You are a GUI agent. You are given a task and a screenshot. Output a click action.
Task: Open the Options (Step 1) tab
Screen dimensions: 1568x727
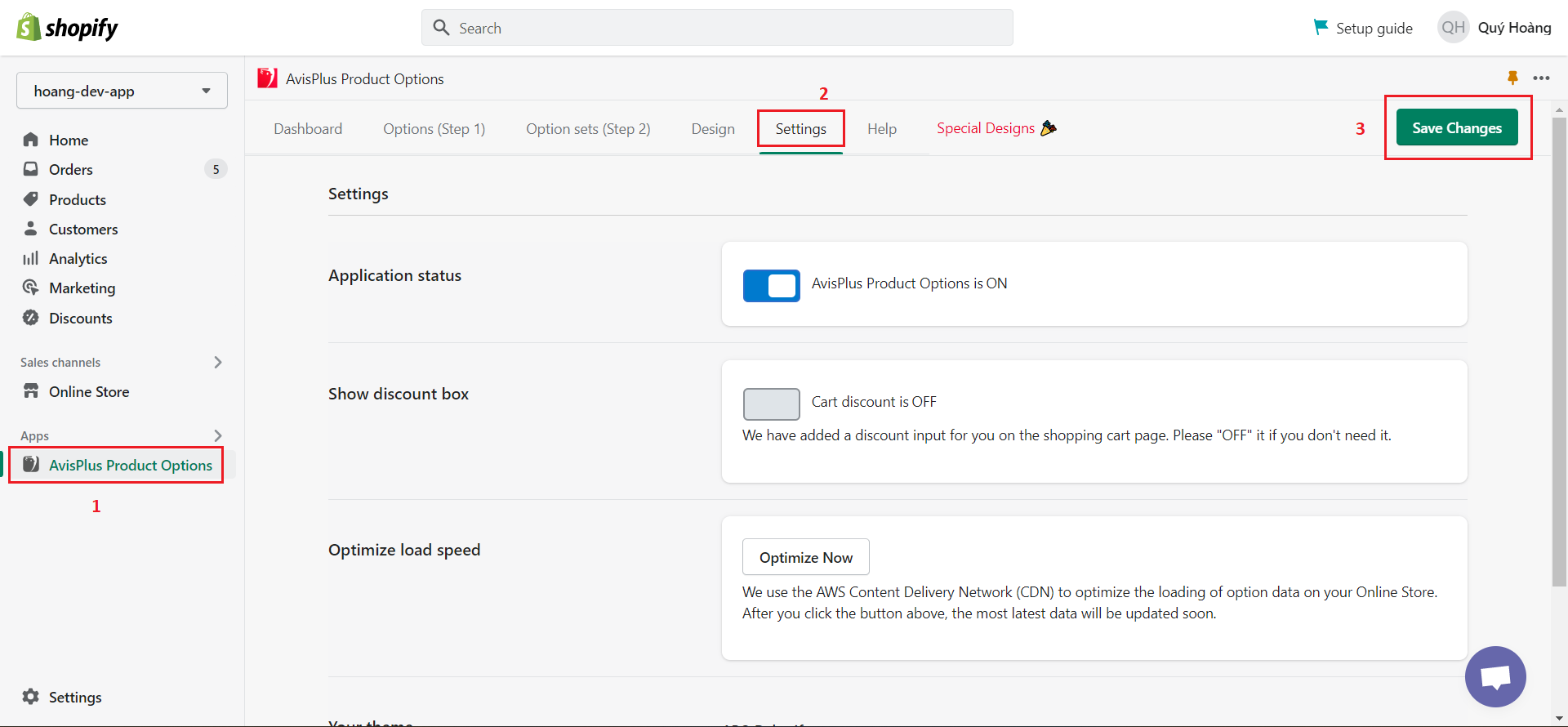[x=434, y=129]
